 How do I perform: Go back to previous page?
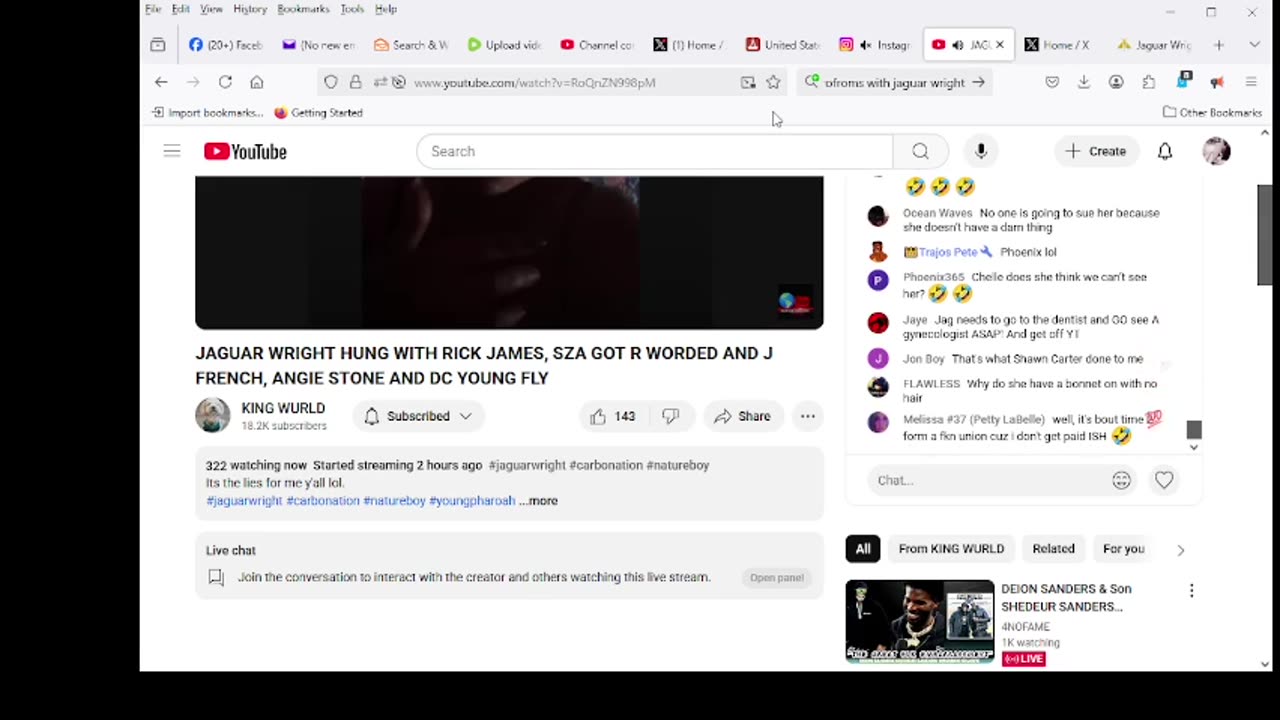(161, 82)
